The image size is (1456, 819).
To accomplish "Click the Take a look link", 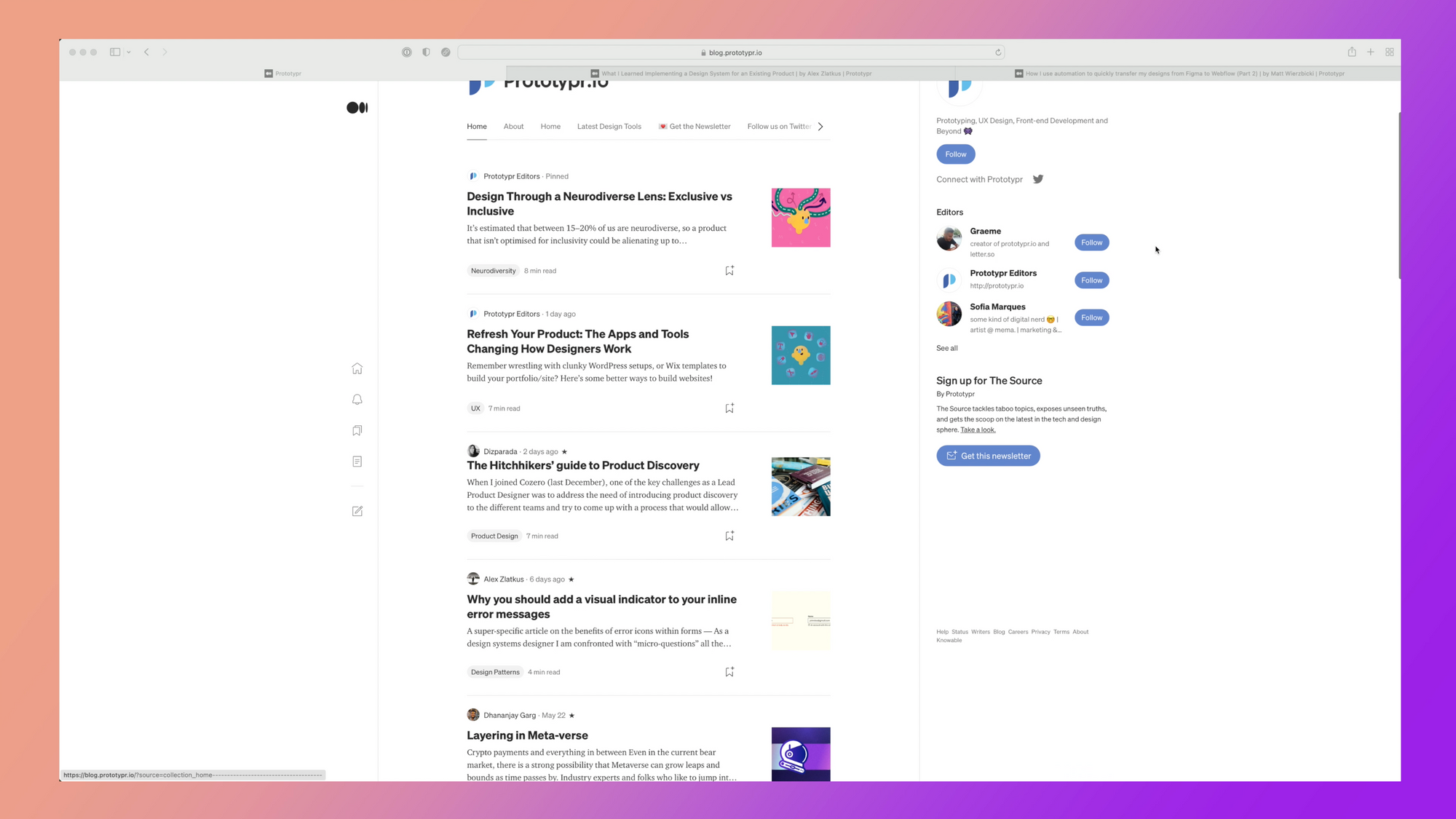I will 978,430.
